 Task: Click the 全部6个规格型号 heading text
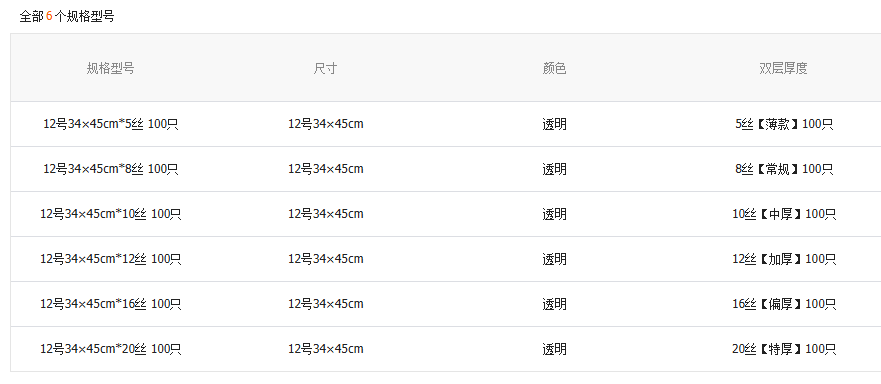(x=67, y=16)
